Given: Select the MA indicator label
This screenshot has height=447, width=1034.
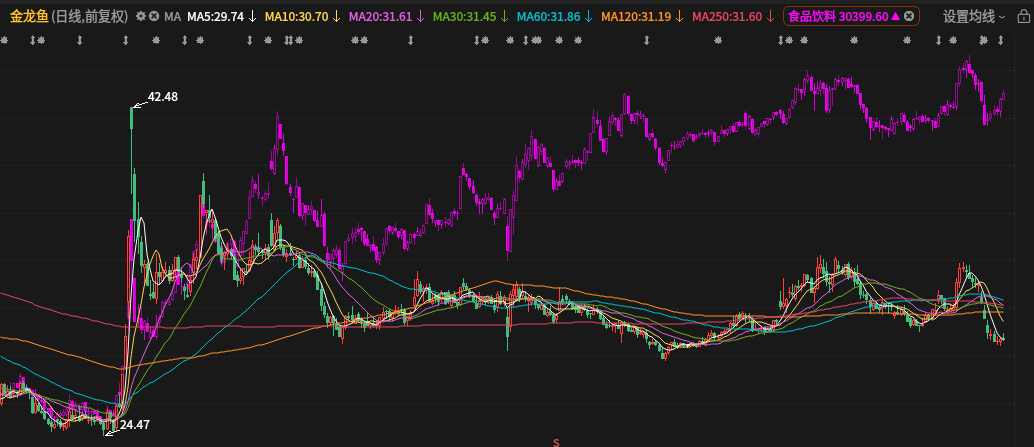Looking at the screenshot, I should pos(172,16).
